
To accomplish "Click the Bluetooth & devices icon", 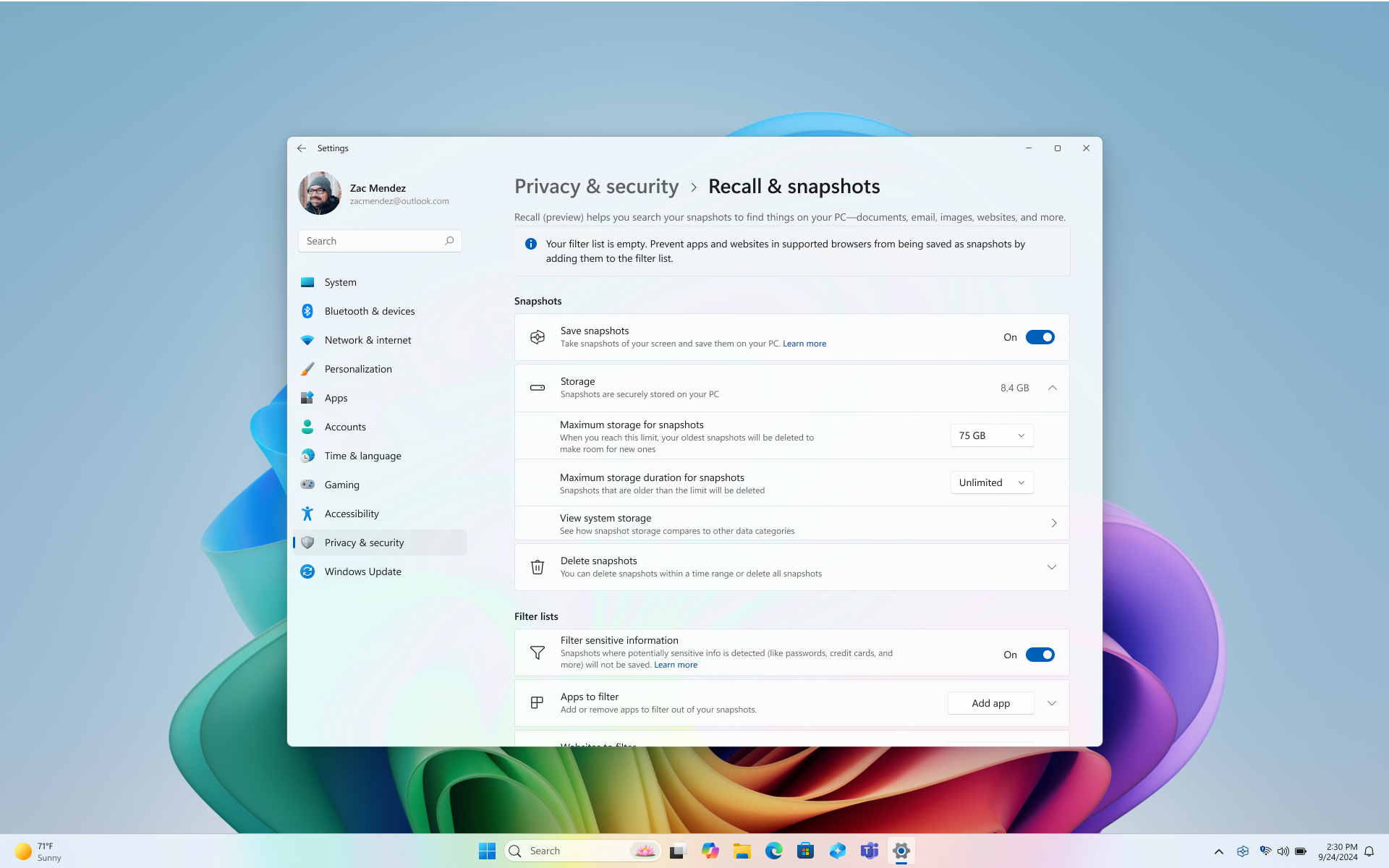I will coord(307,310).
